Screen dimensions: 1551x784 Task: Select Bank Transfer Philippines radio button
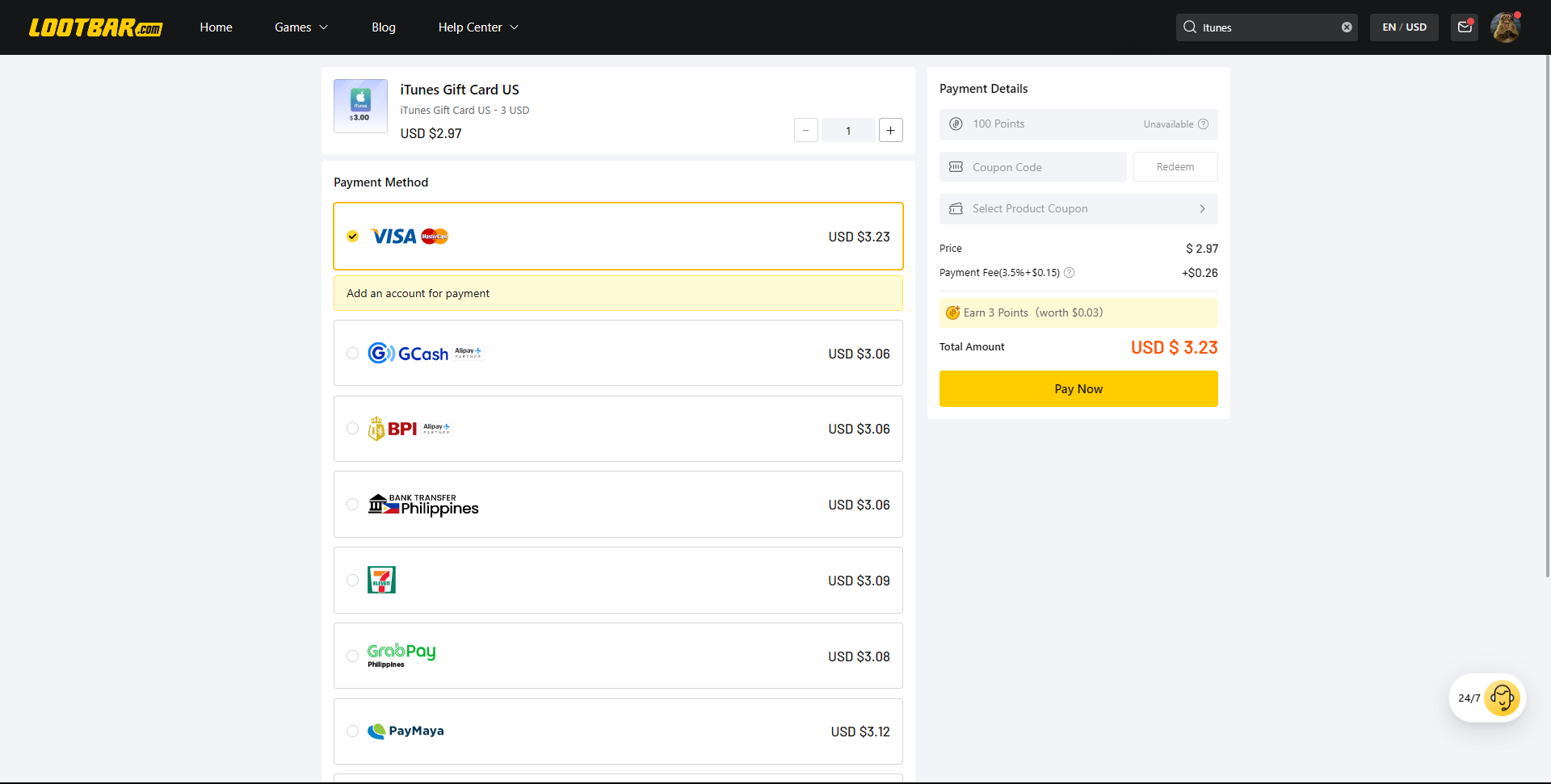352,504
